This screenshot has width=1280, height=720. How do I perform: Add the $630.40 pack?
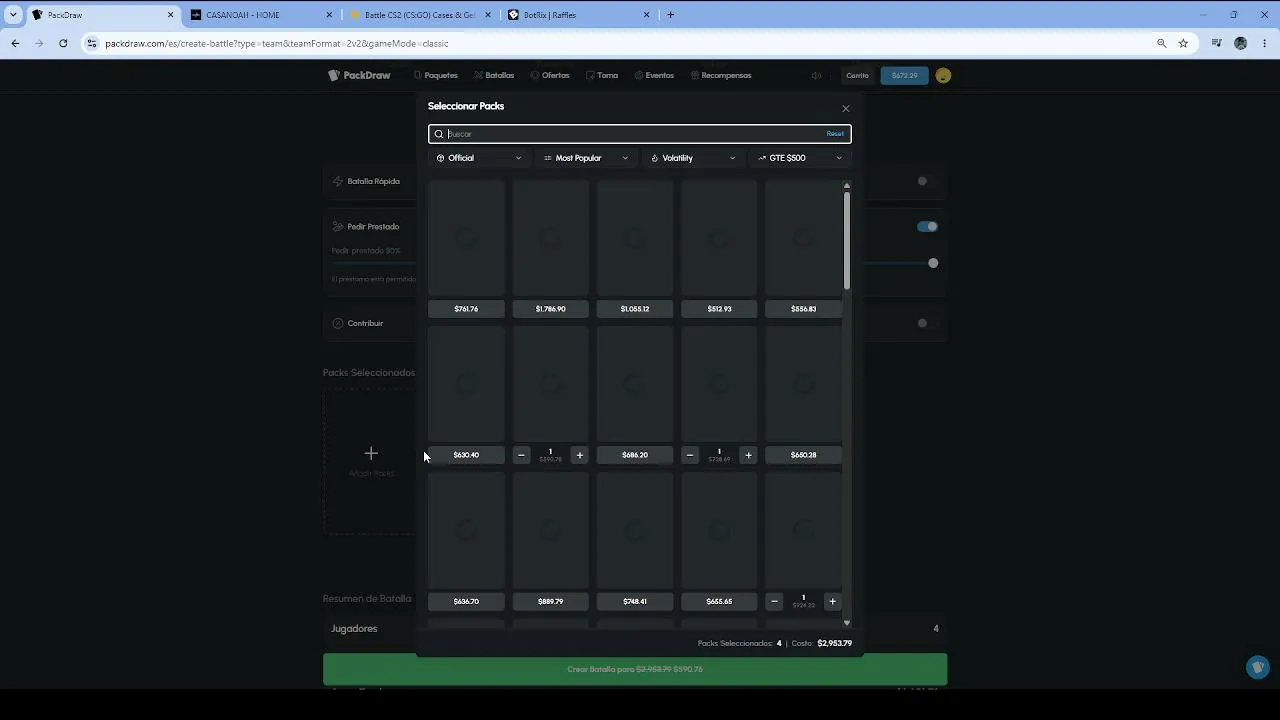(x=466, y=455)
